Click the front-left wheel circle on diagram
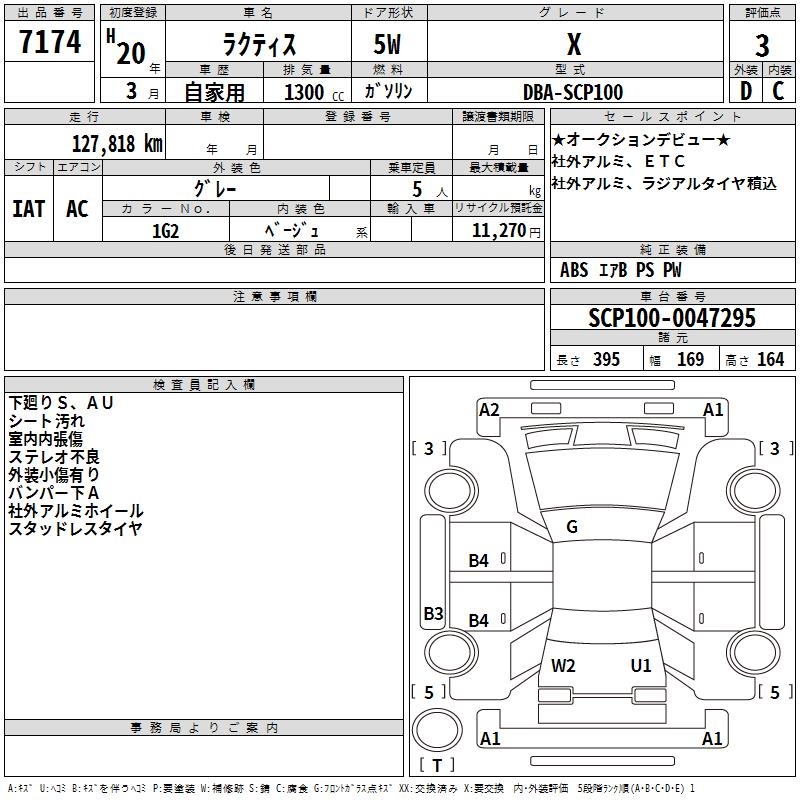This screenshot has height=800, width=800. [x=451, y=491]
